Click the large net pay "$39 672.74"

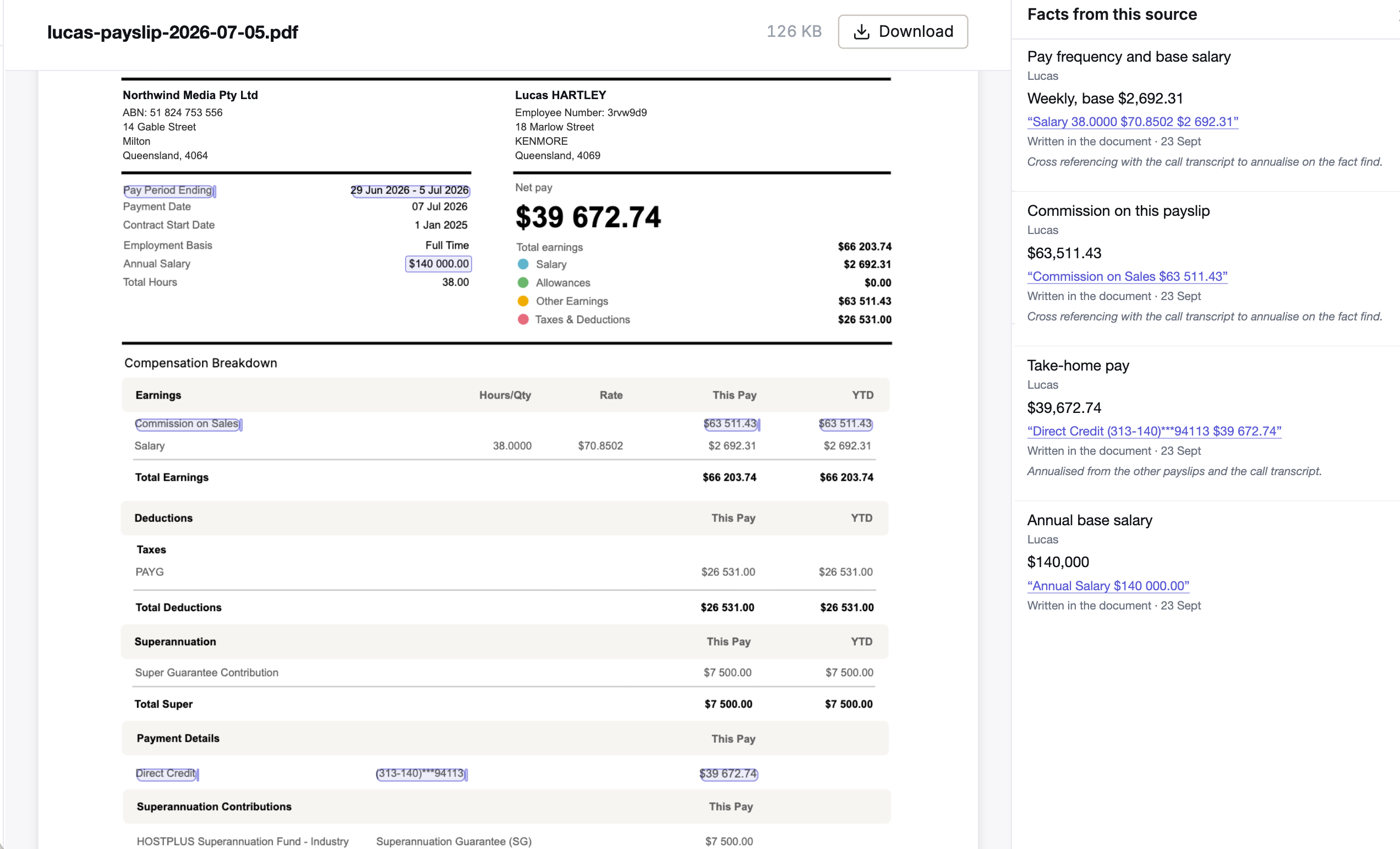[588, 217]
